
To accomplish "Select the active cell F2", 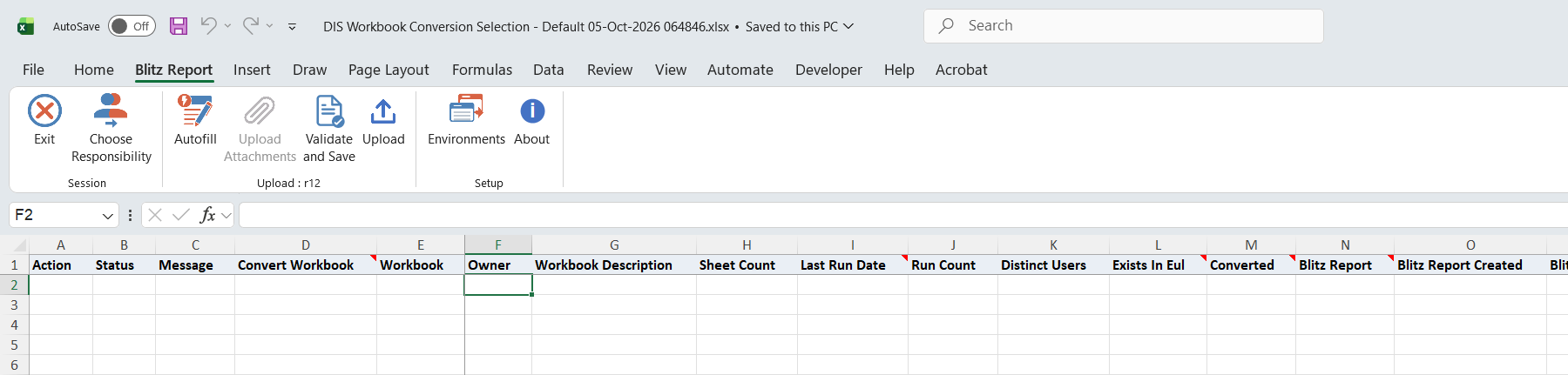I will 498,285.
